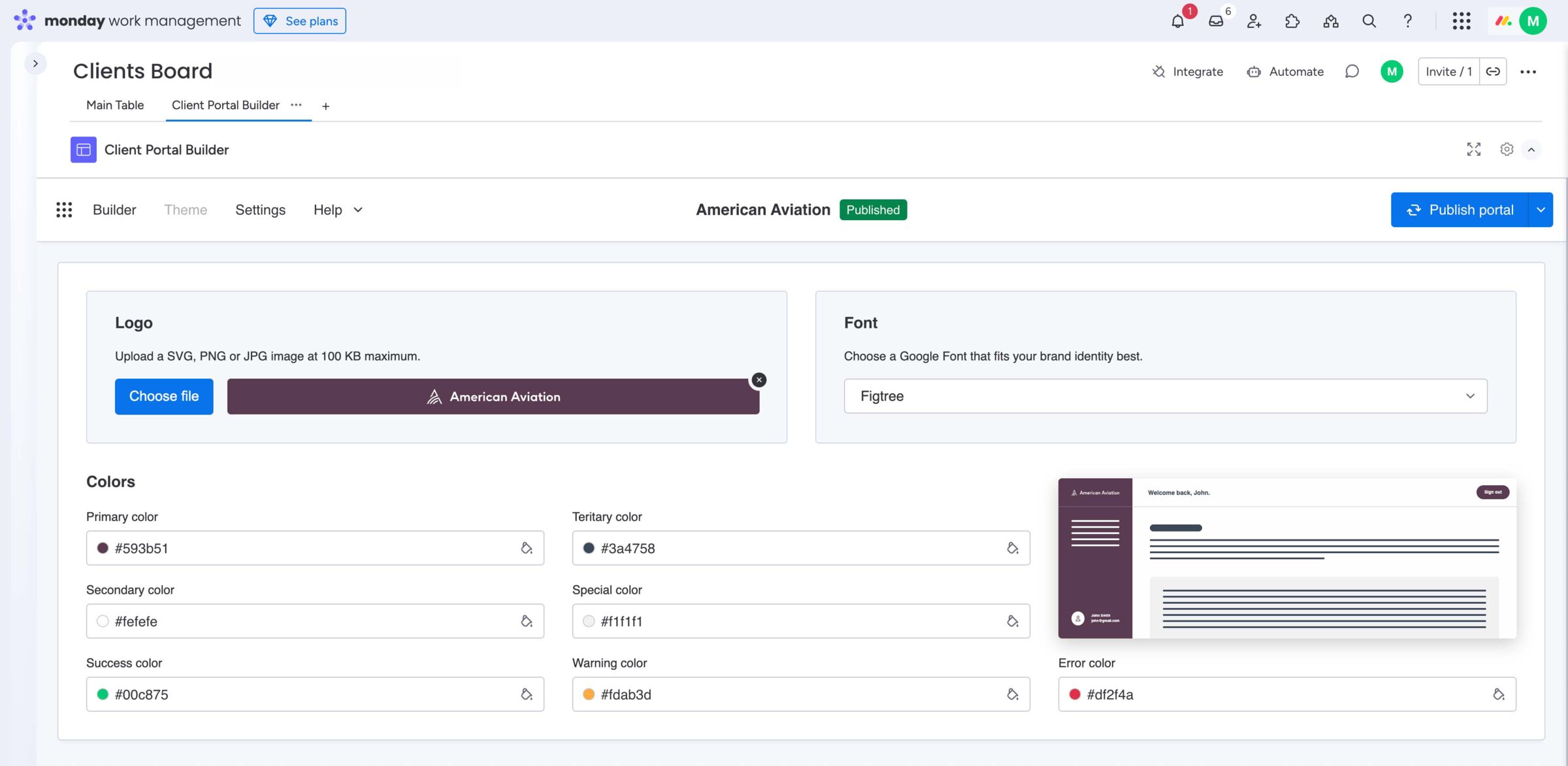Viewport: 1568px width, 766px height.
Task: Open the portal apps grid menu icon
Action: tap(64, 210)
